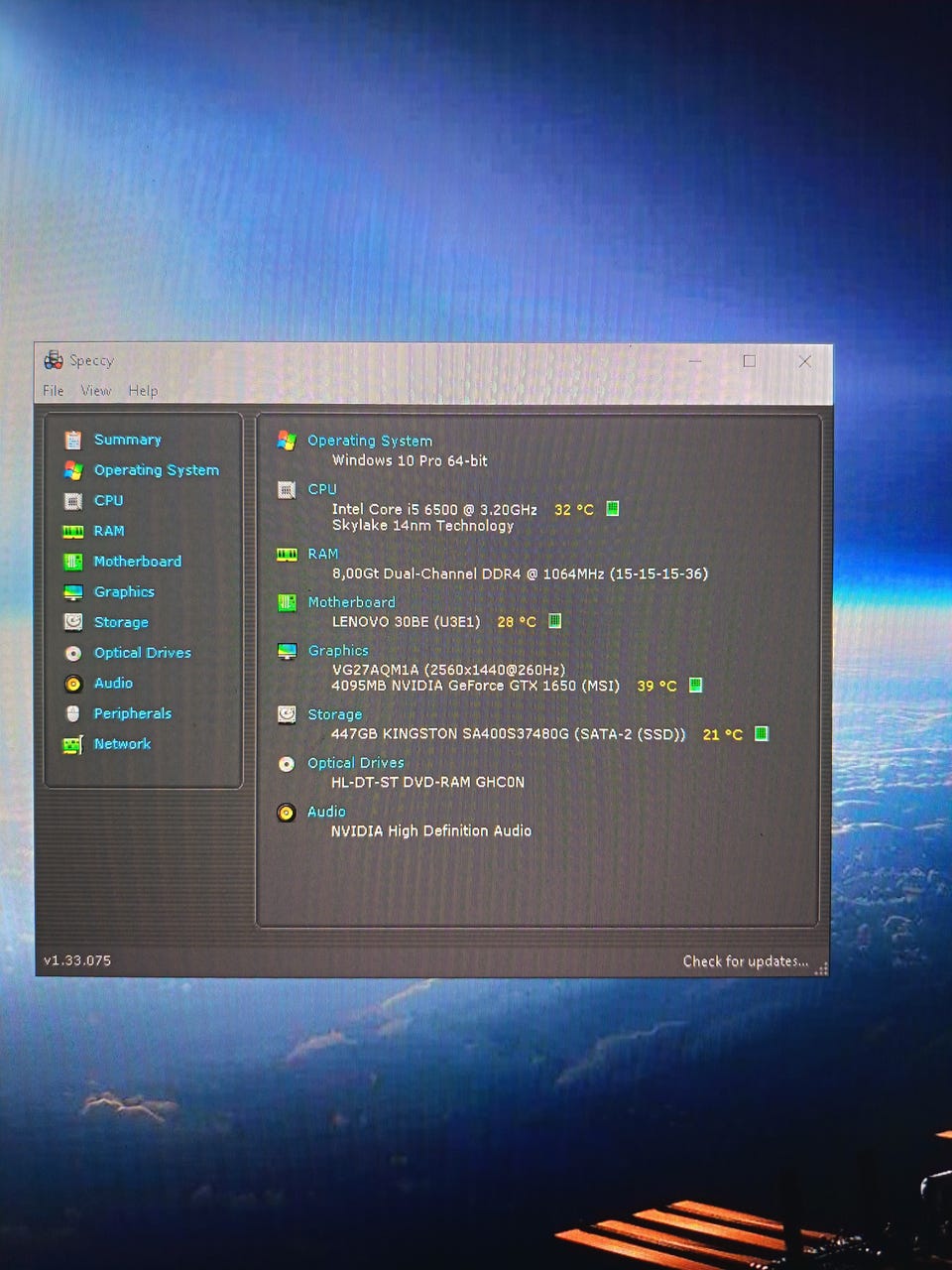Click the Optical Drives disc icon in sidebar
952x1270 pixels.
click(73, 653)
